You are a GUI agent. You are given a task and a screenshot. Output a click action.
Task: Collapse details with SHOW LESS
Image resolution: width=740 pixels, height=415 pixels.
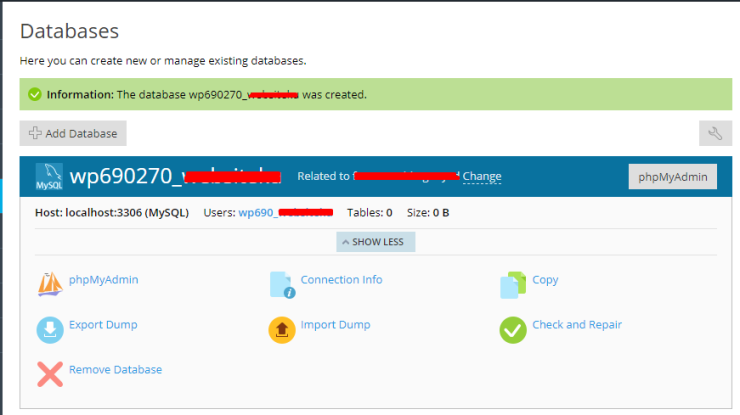point(376,242)
